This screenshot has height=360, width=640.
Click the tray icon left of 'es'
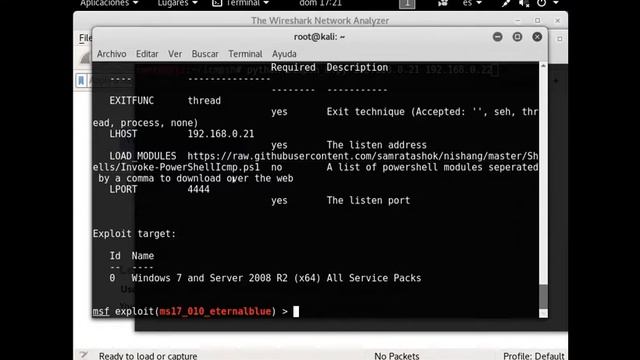(x=443, y=3)
